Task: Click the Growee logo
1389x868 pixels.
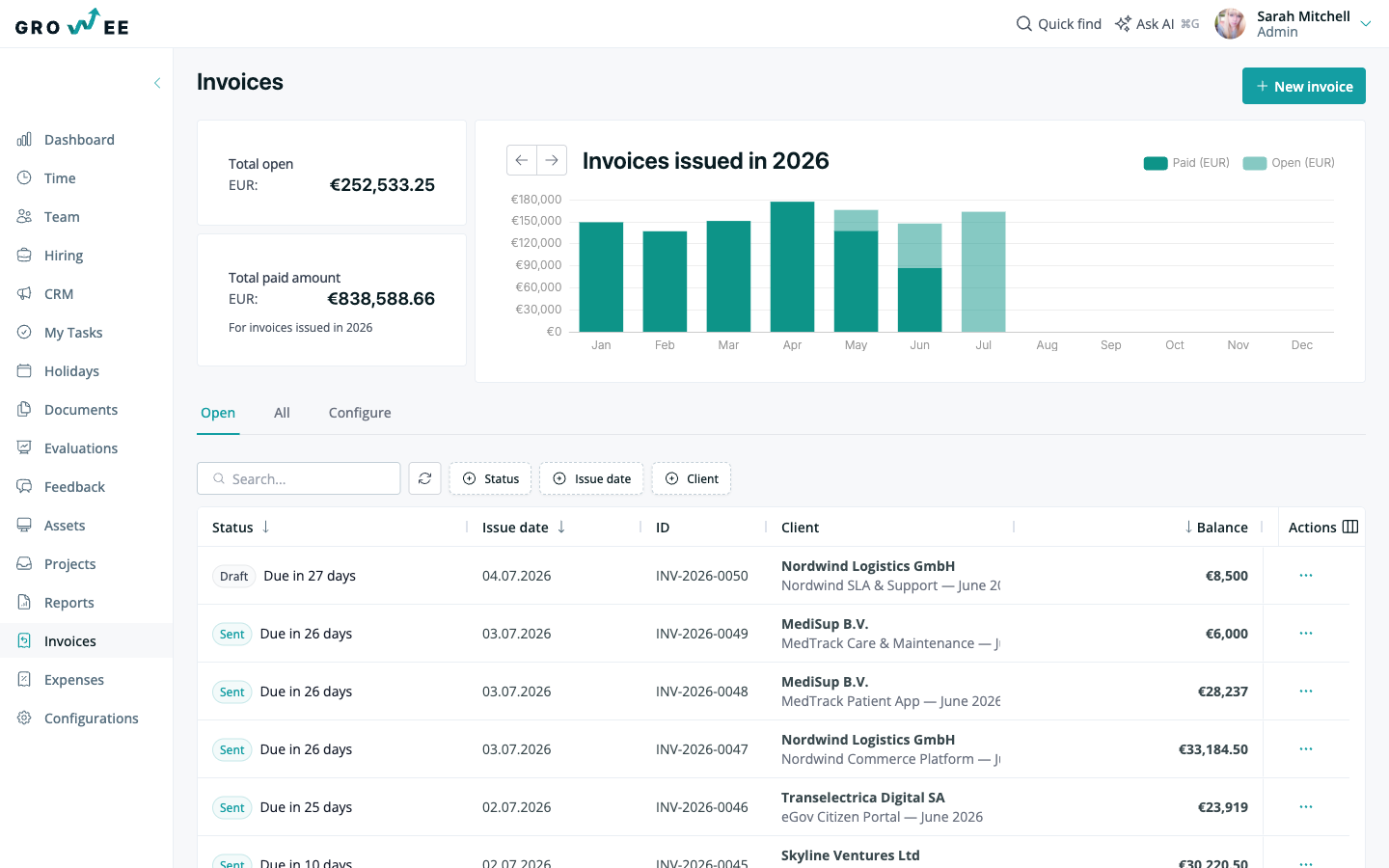Action: point(72,23)
